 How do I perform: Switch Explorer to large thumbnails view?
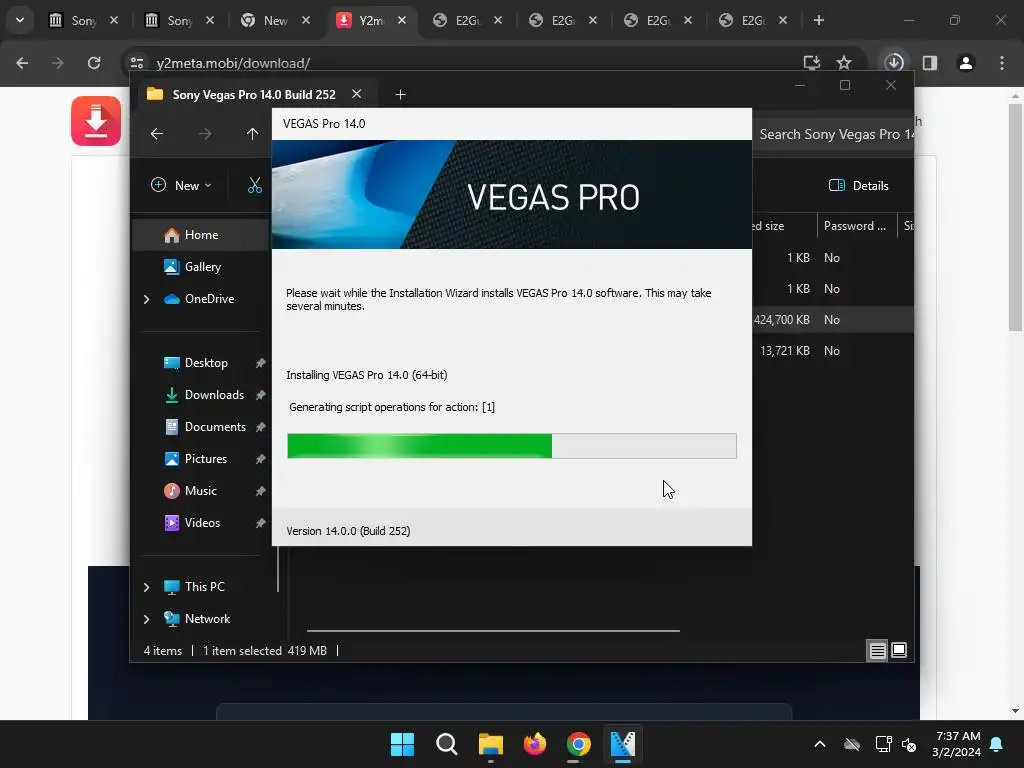(899, 650)
